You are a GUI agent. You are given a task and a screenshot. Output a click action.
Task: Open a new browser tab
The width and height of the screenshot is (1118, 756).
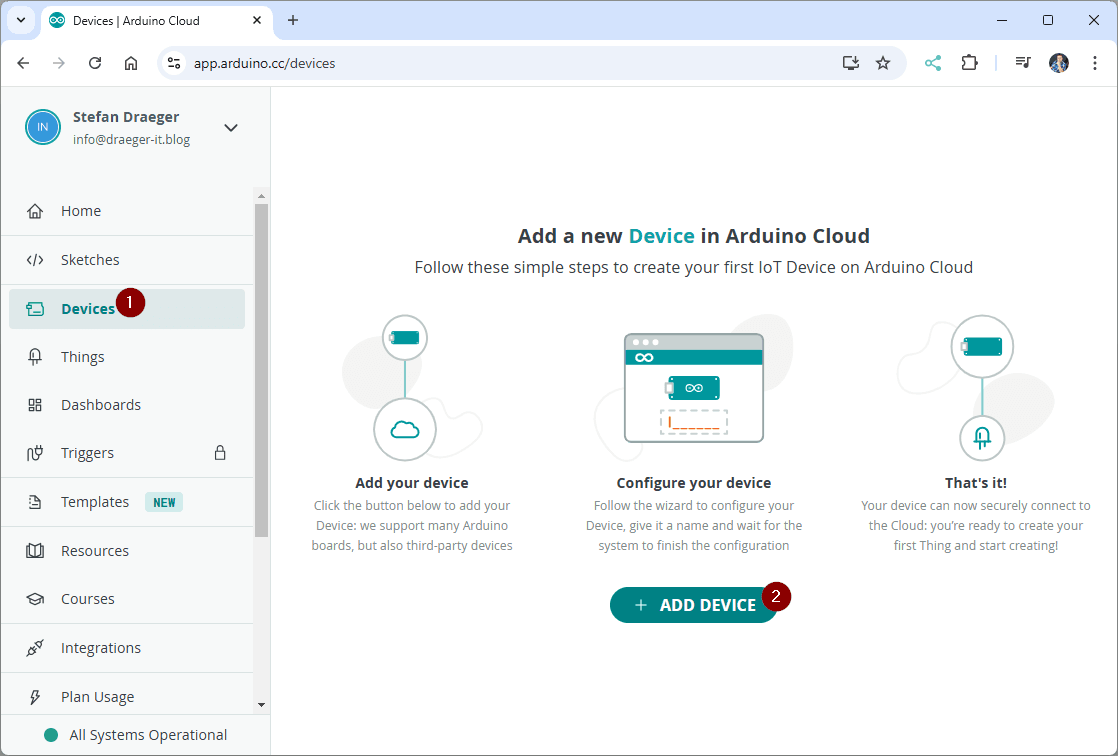(x=293, y=20)
